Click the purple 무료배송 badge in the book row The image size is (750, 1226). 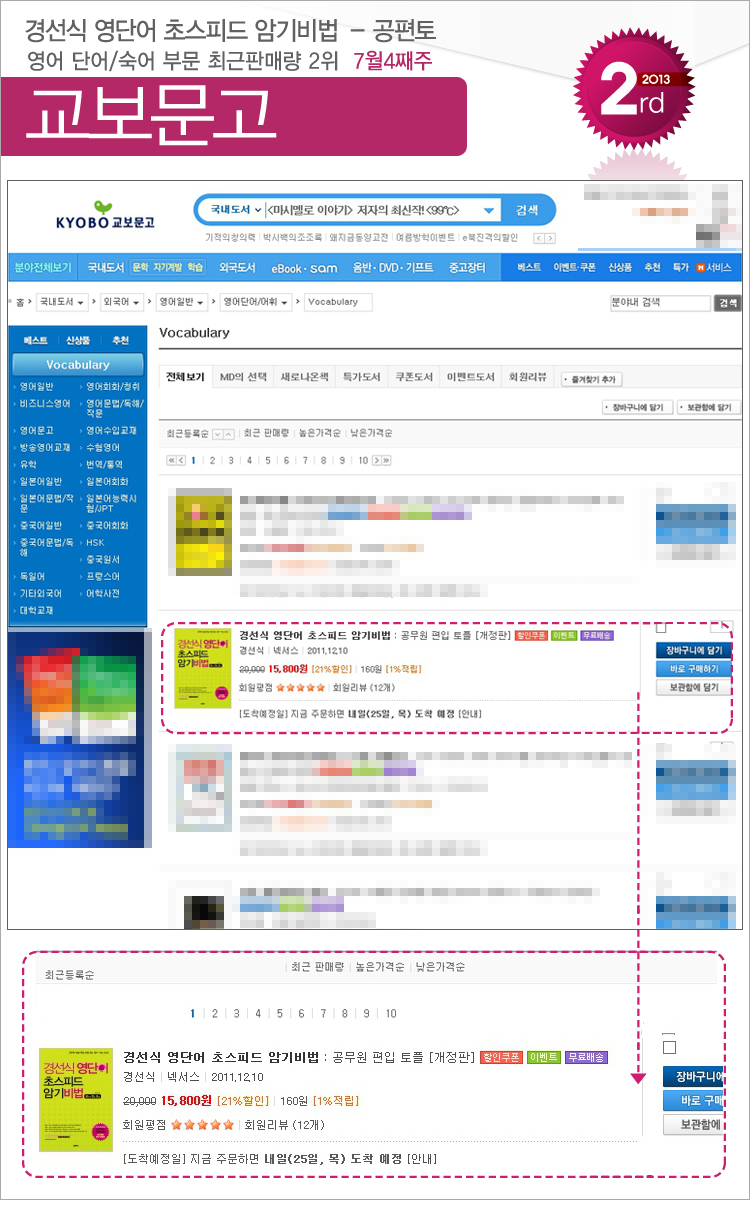(x=597, y=635)
